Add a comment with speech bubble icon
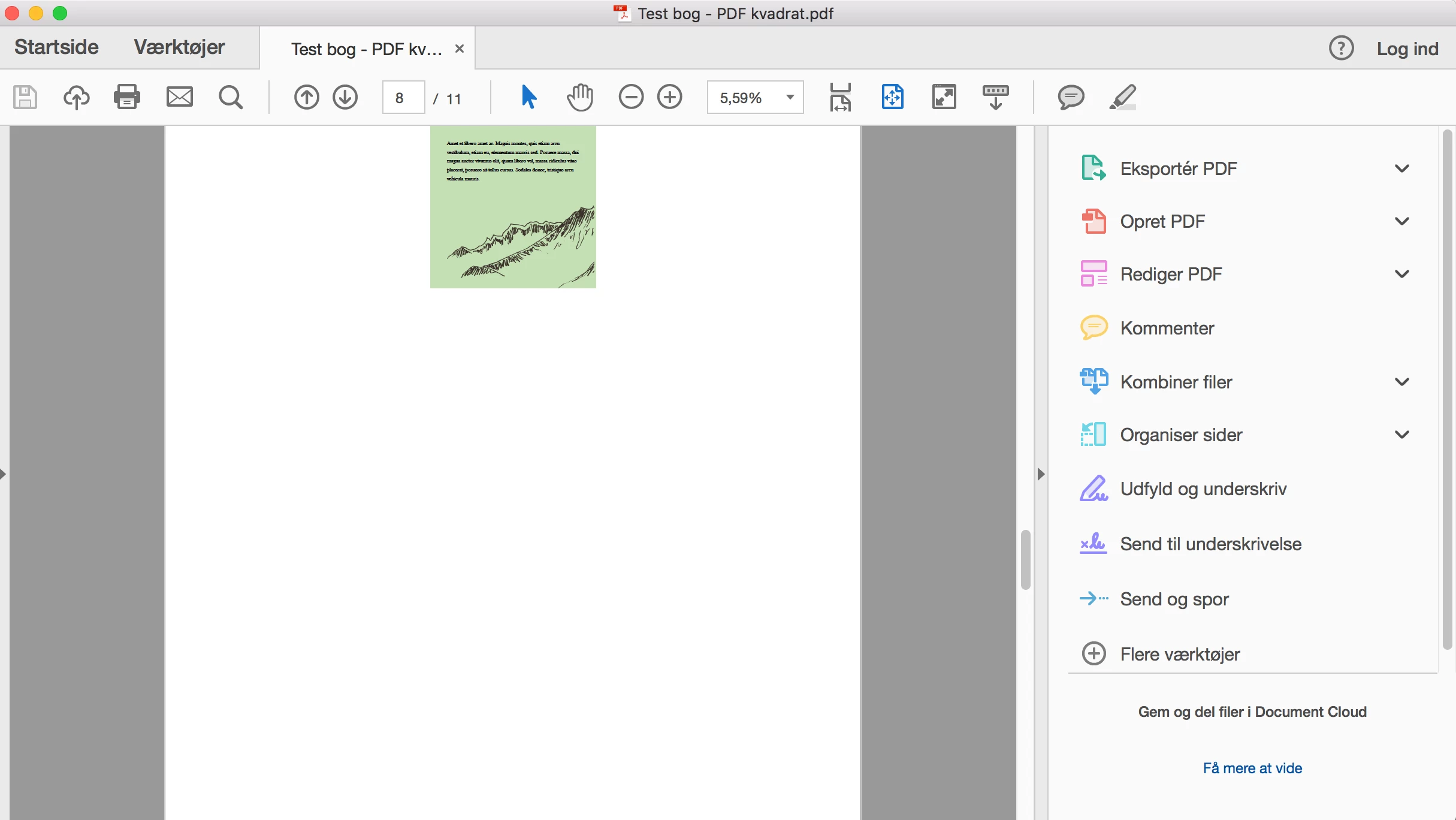 (x=1071, y=97)
